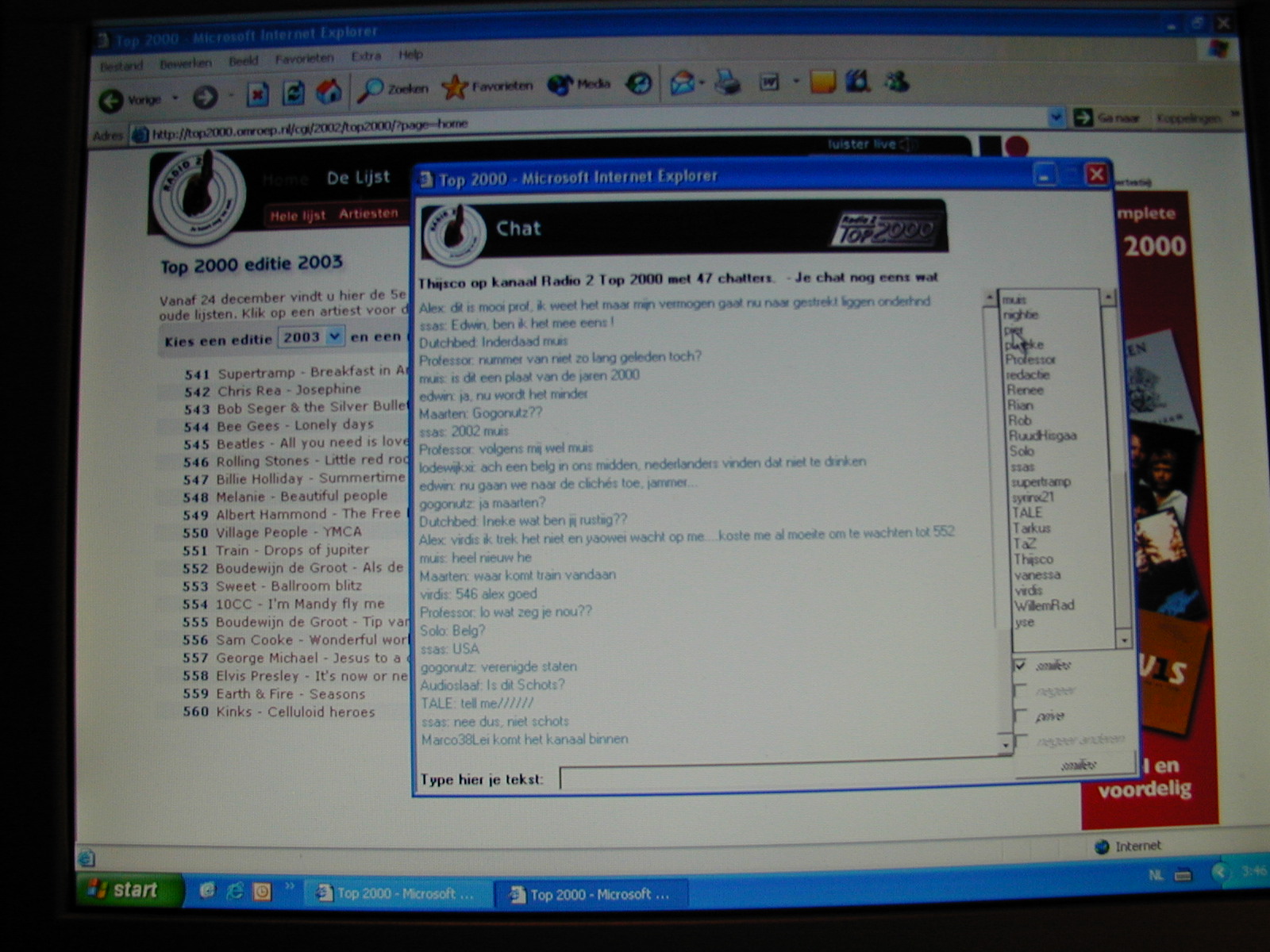Open the 2003 edition year dropdown

click(x=334, y=337)
